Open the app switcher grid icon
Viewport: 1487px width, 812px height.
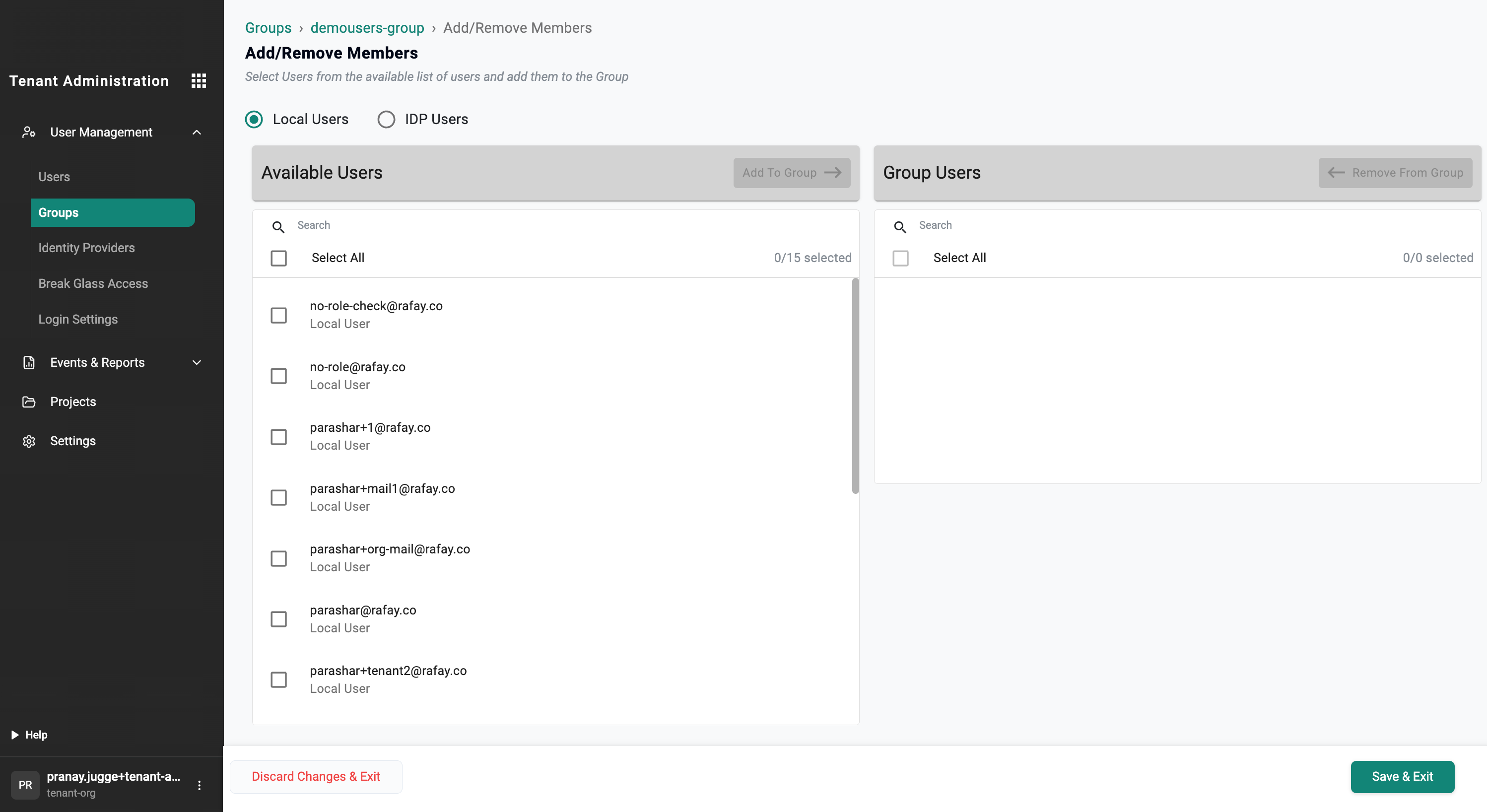click(x=199, y=81)
